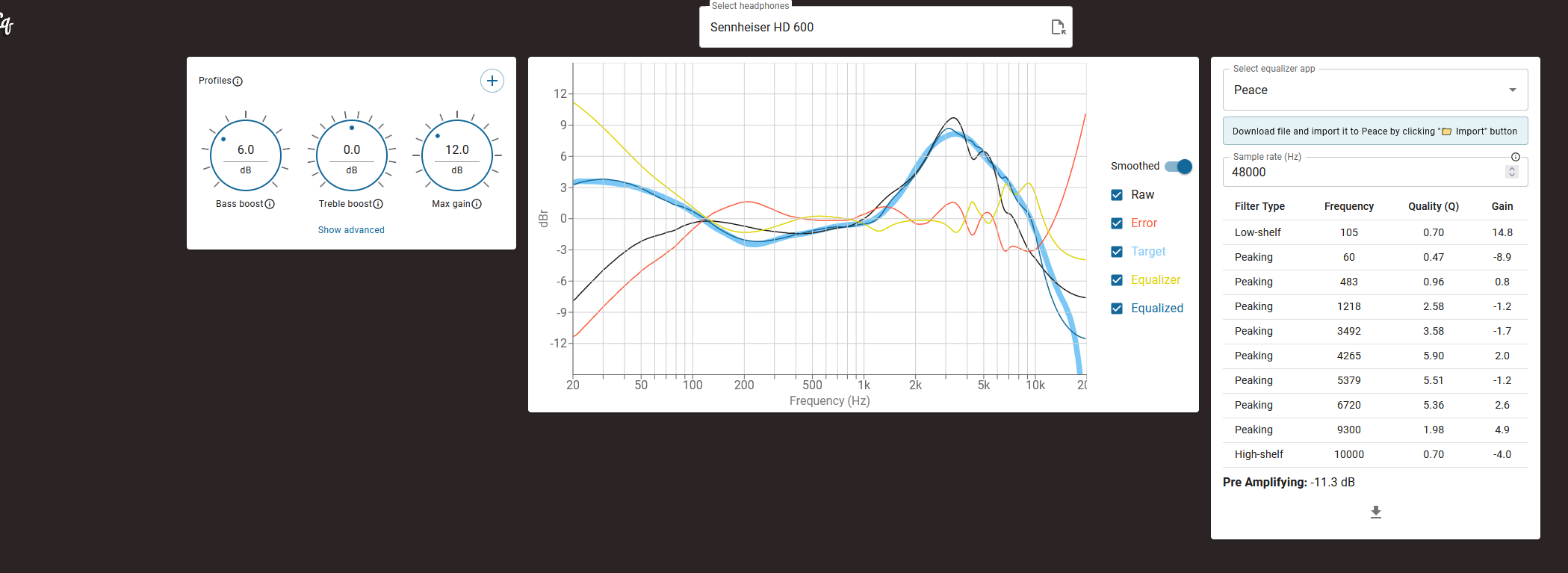Image resolution: width=1568 pixels, height=573 pixels.
Task: Open the Max gain info icon
Action: (x=477, y=204)
